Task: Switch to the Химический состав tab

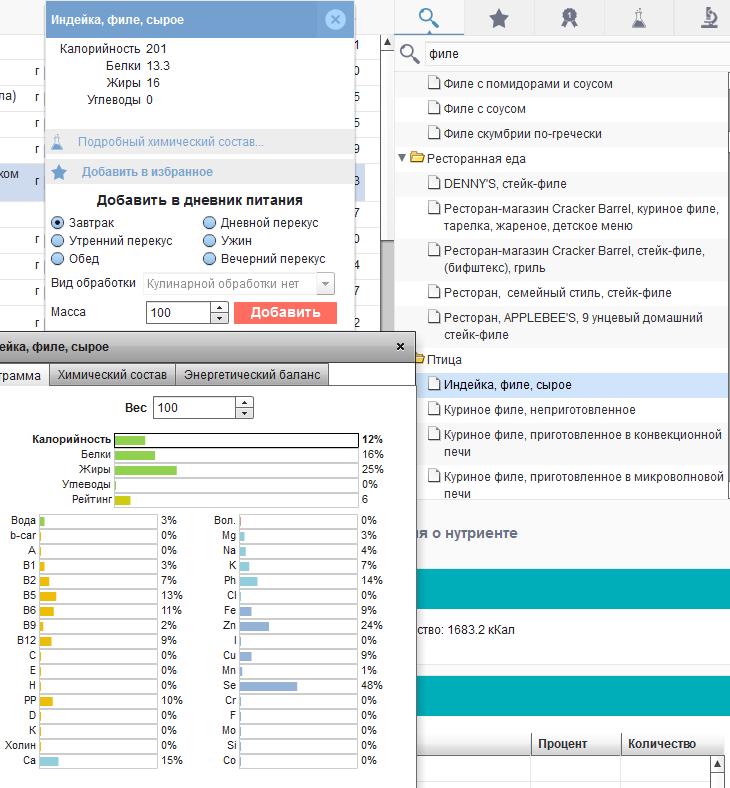Action: click(112, 375)
